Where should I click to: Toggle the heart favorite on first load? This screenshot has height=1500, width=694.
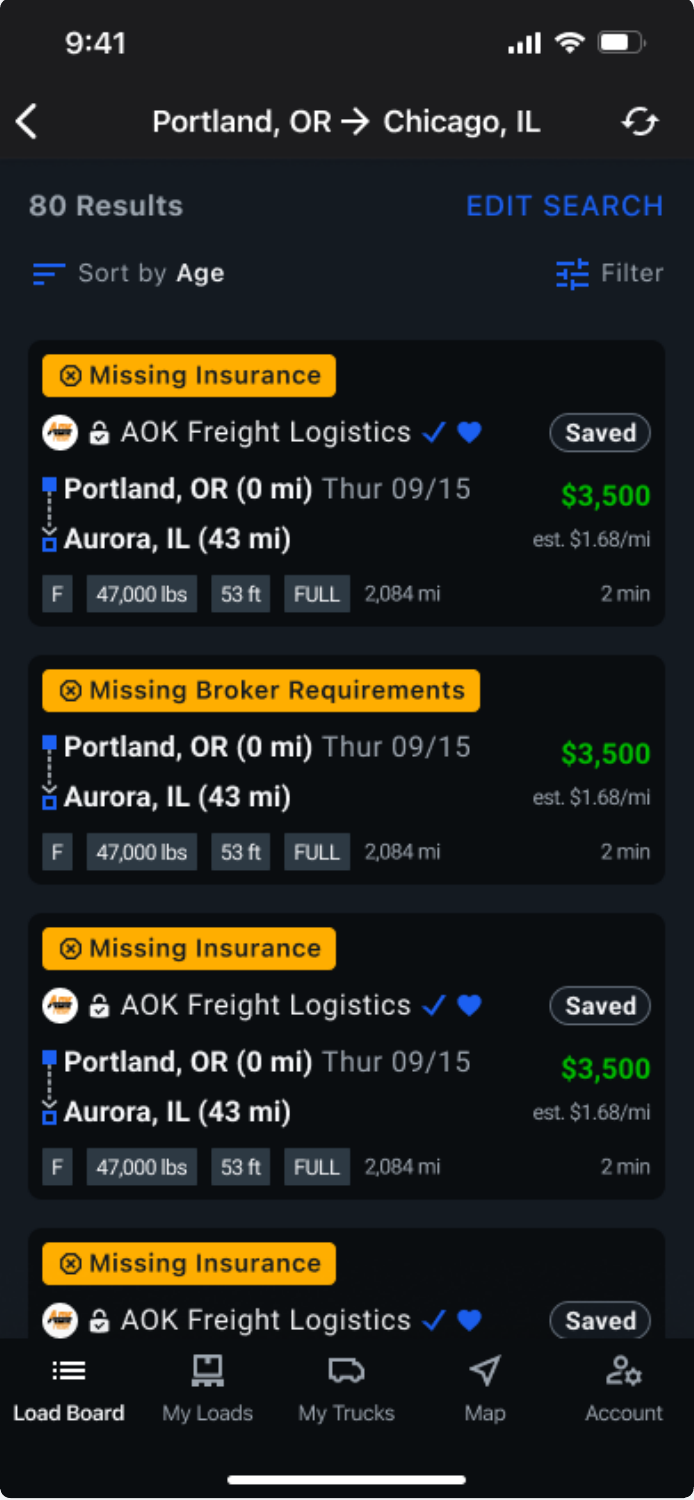tap(469, 432)
